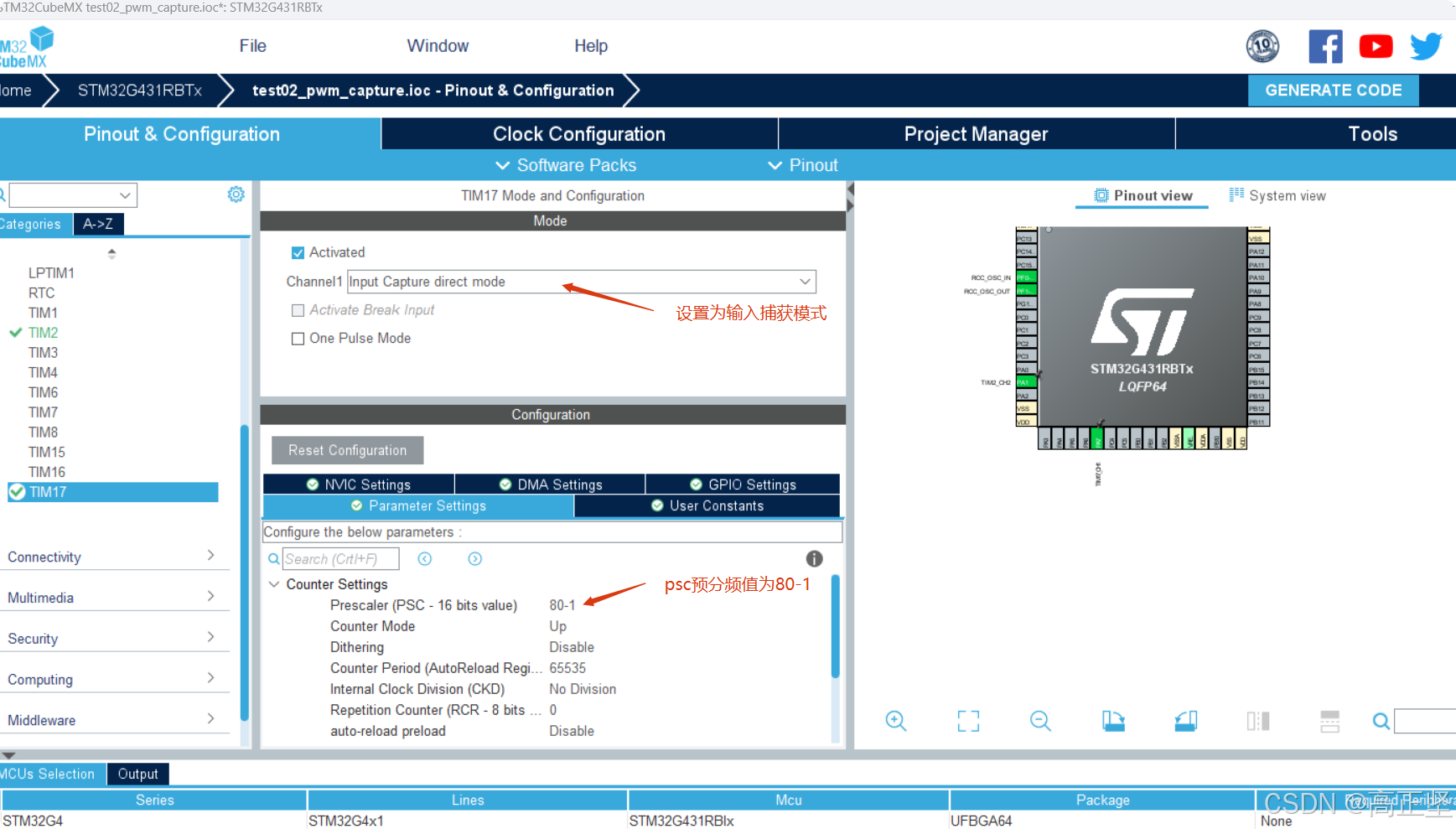Zoom in on the pinout view
1456x829 pixels.
(896, 721)
